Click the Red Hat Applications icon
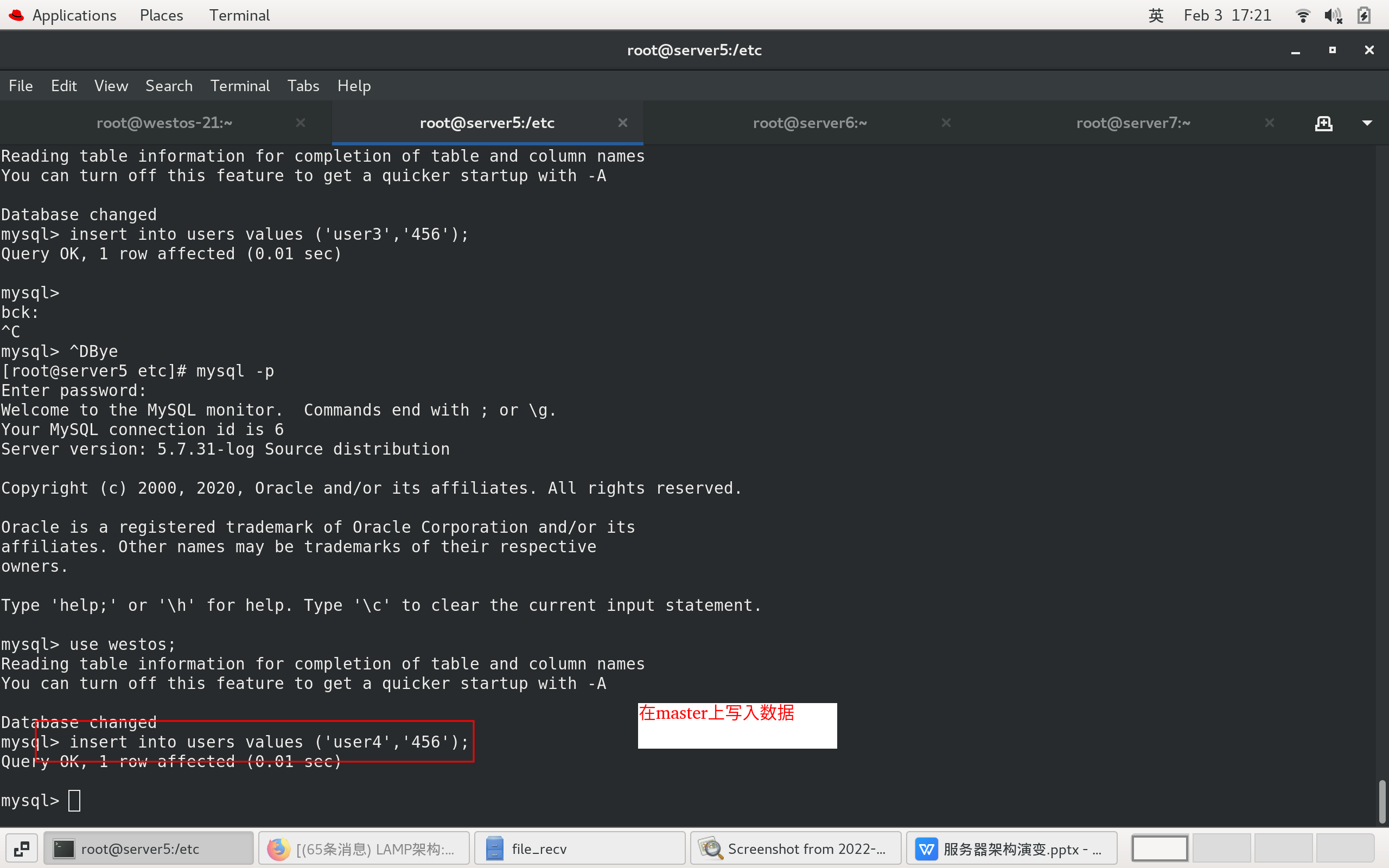Screen dimensions: 1389x868 click(x=16, y=15)
